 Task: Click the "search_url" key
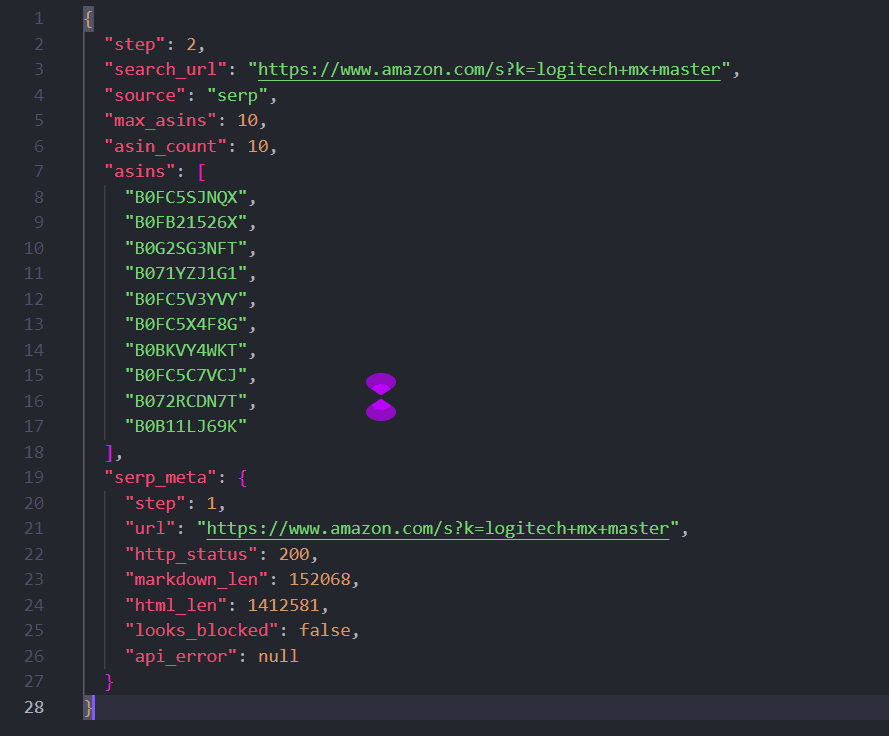[x=166, y=70]
